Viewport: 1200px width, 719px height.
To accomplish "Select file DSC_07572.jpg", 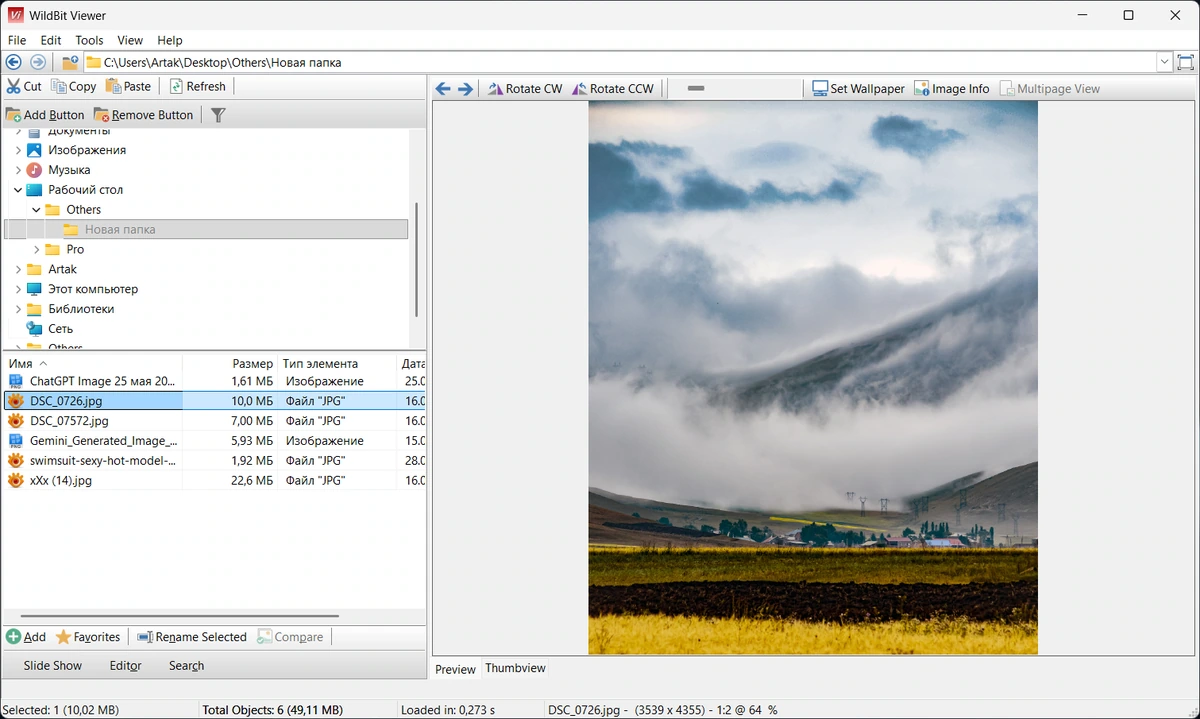I will click(69, 421).
